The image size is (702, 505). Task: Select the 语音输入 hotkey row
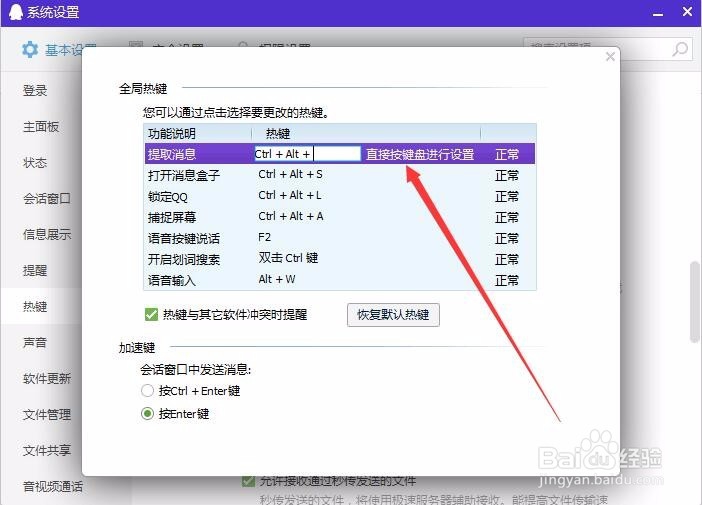[x=340, y=280]
